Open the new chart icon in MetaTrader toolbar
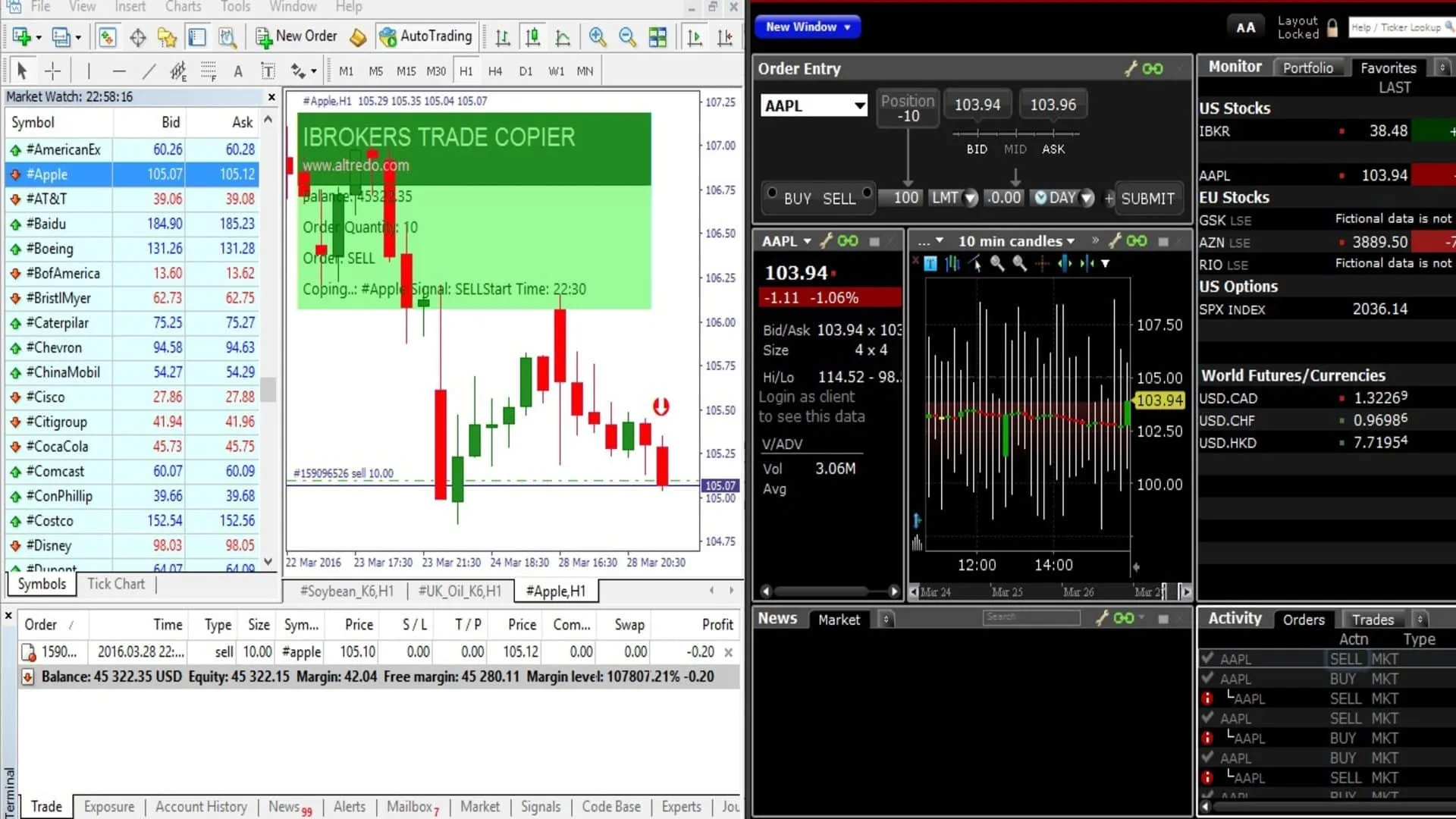 click(21, 36)
